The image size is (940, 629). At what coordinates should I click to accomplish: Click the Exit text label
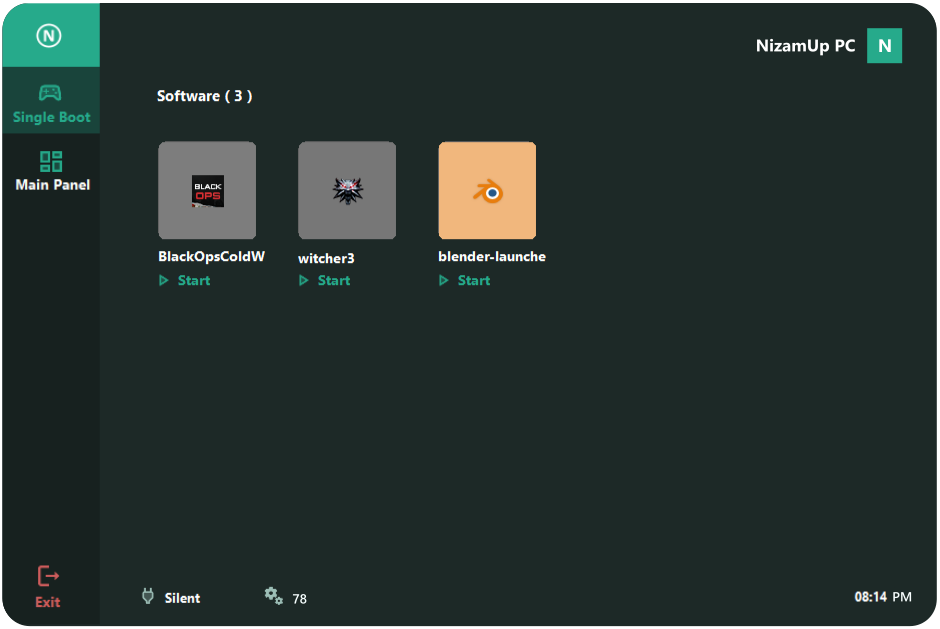(48, 602)
